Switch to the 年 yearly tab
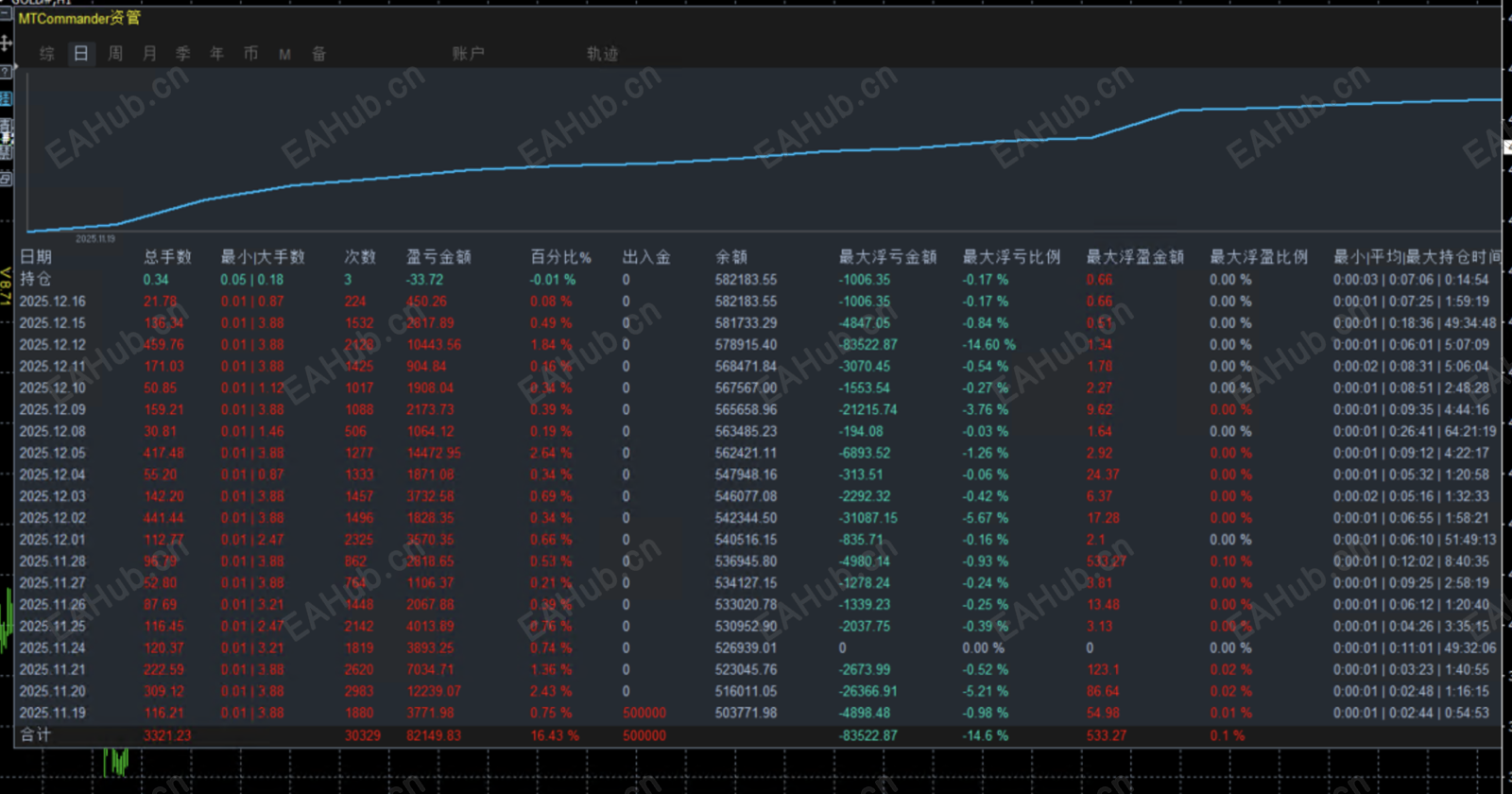This screenshot has width=1512, height=794. pos(217,54)
